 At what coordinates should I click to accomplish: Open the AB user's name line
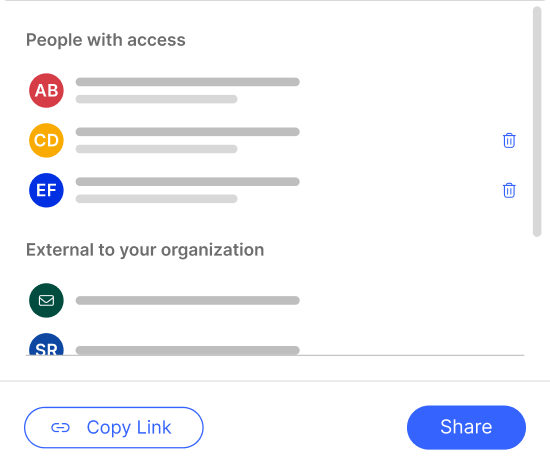coord(188,82)
